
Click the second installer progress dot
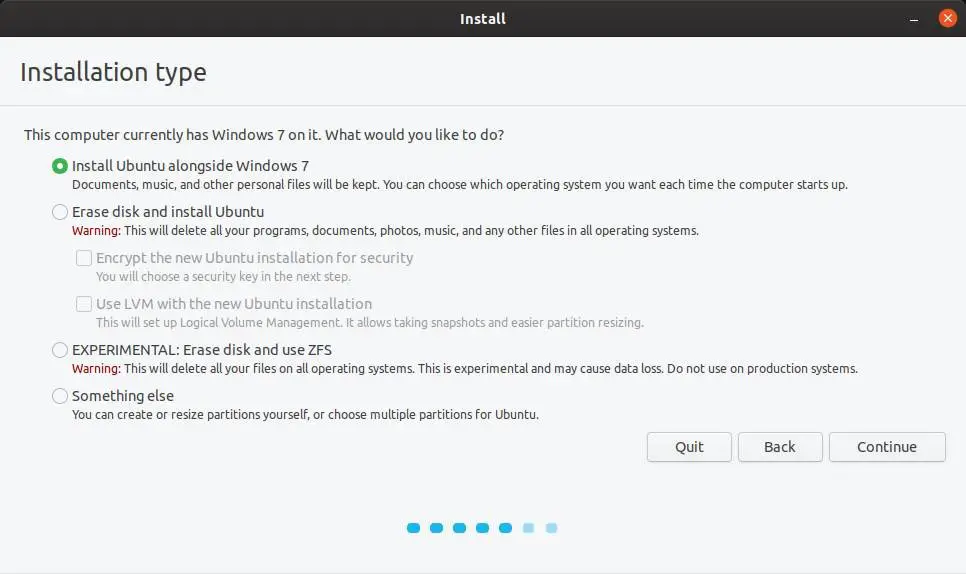point(437,528)
